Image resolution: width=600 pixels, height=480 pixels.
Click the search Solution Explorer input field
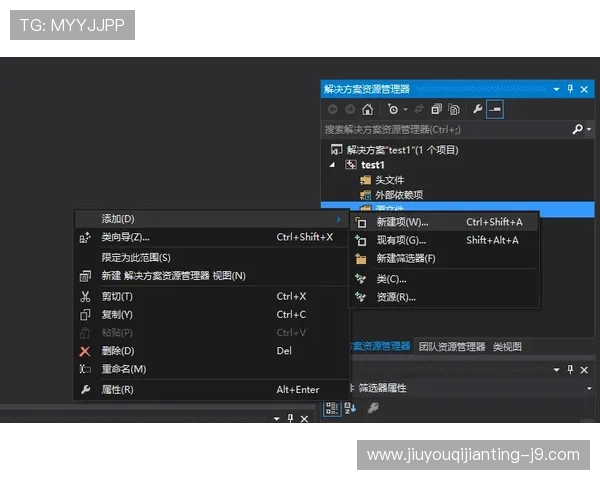pos(446,129)
